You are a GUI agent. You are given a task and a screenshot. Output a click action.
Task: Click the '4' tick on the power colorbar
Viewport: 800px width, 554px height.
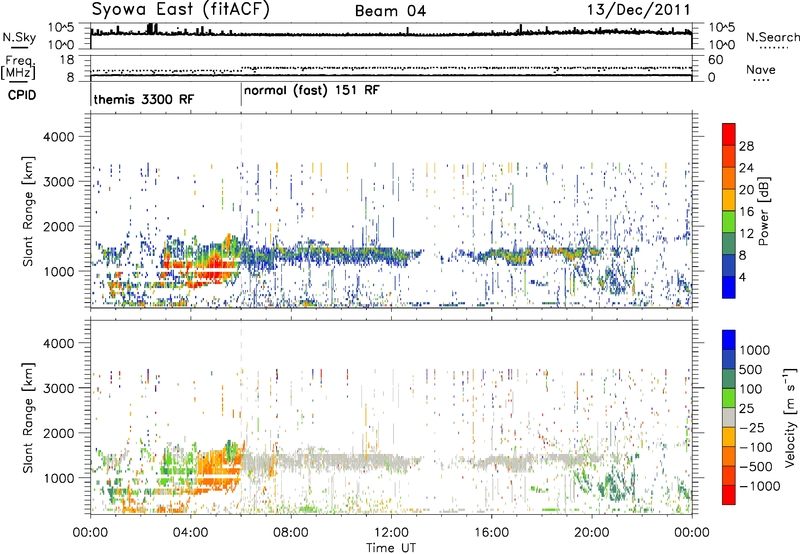pyautogui.click(x=742, y=277)
